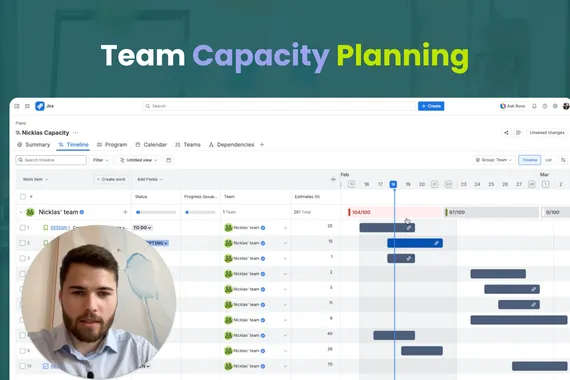Select the Timeline view toggle button
Screen dimensions: 570x380
pos(530,160)
